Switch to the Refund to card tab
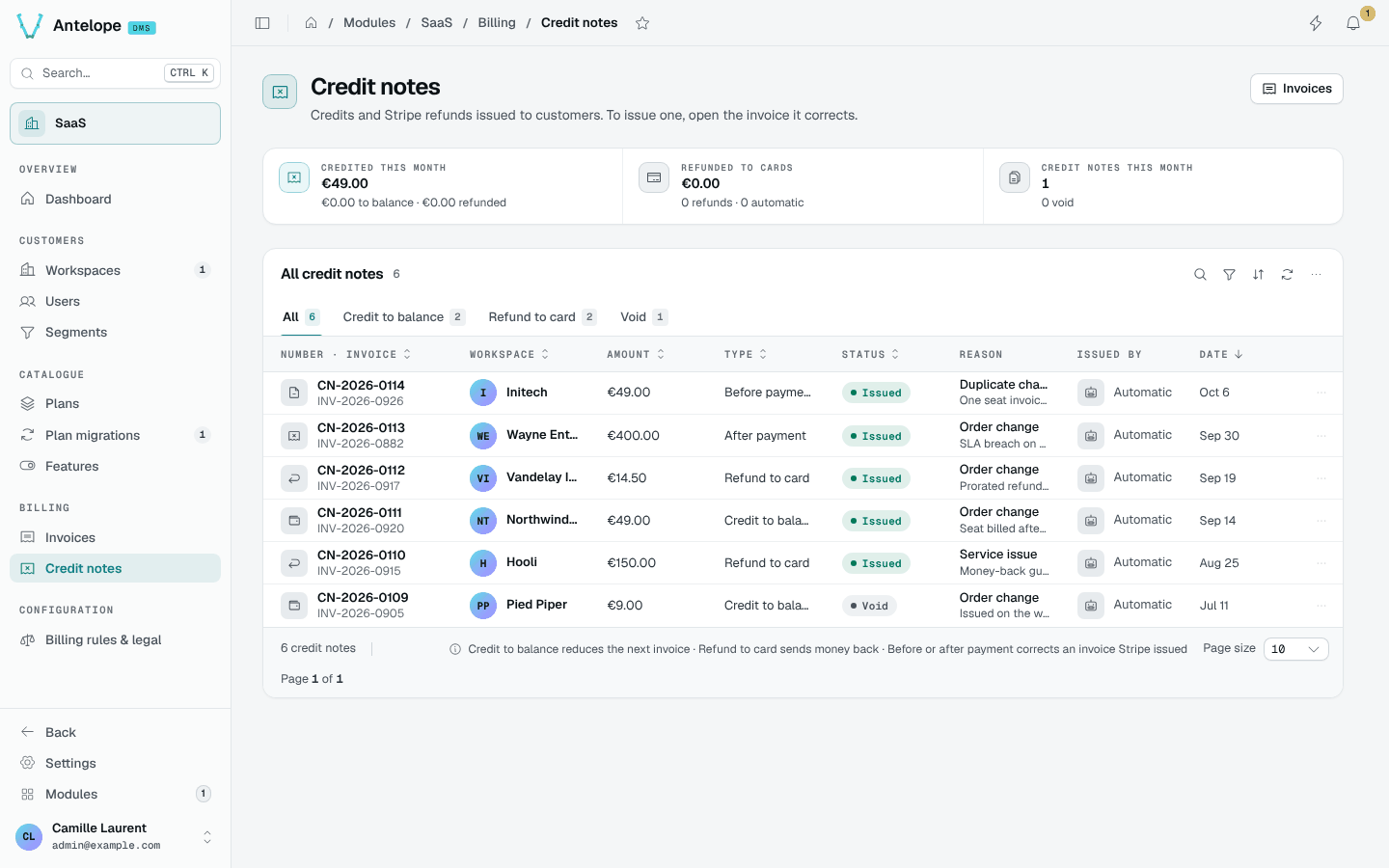Image resolution: width=1389 pixels, height=868 pixels. click(542, 317)
